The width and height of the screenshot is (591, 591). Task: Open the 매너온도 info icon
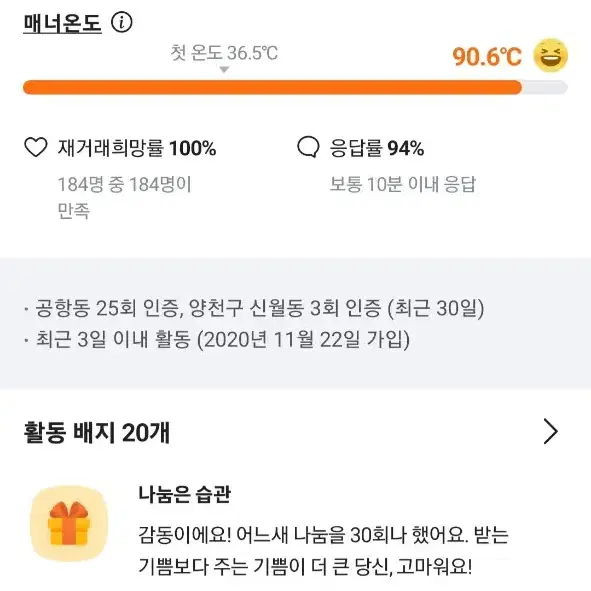point(122,22)
